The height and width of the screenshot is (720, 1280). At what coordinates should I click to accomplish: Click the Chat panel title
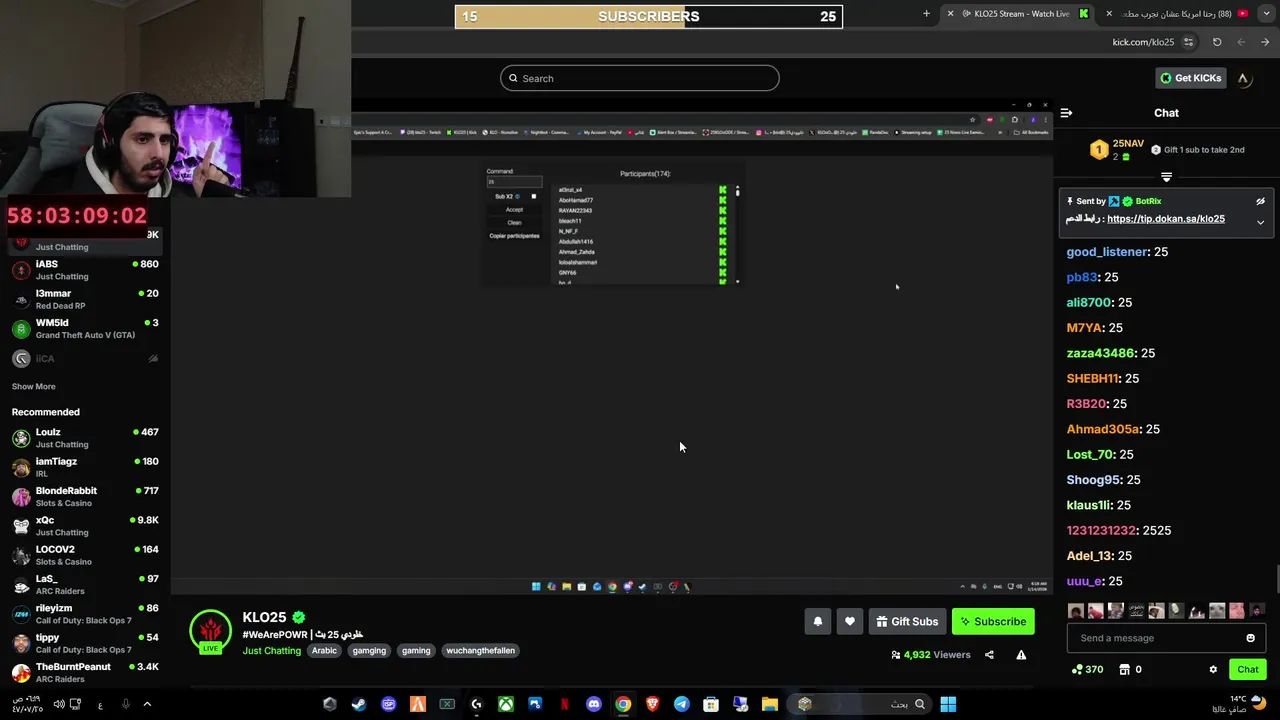pyautogui.click(x=1166, y=113)
